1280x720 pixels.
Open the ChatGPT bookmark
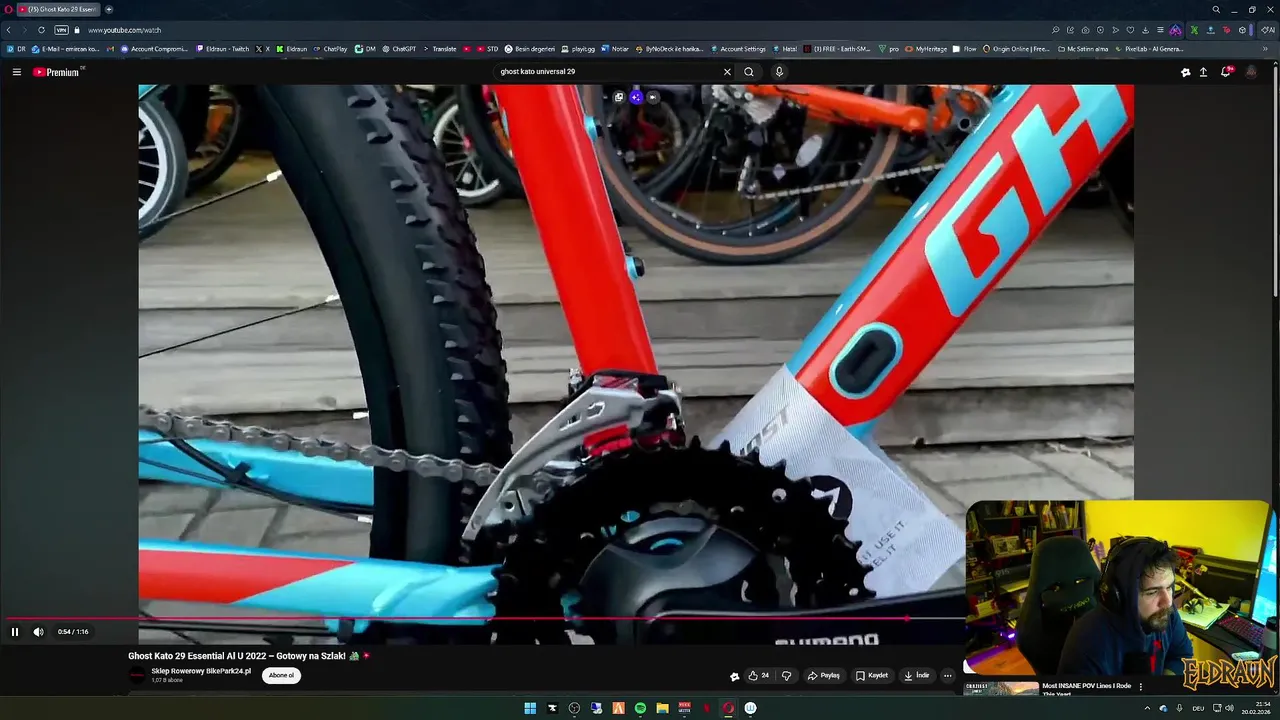(x=399, y=49)
